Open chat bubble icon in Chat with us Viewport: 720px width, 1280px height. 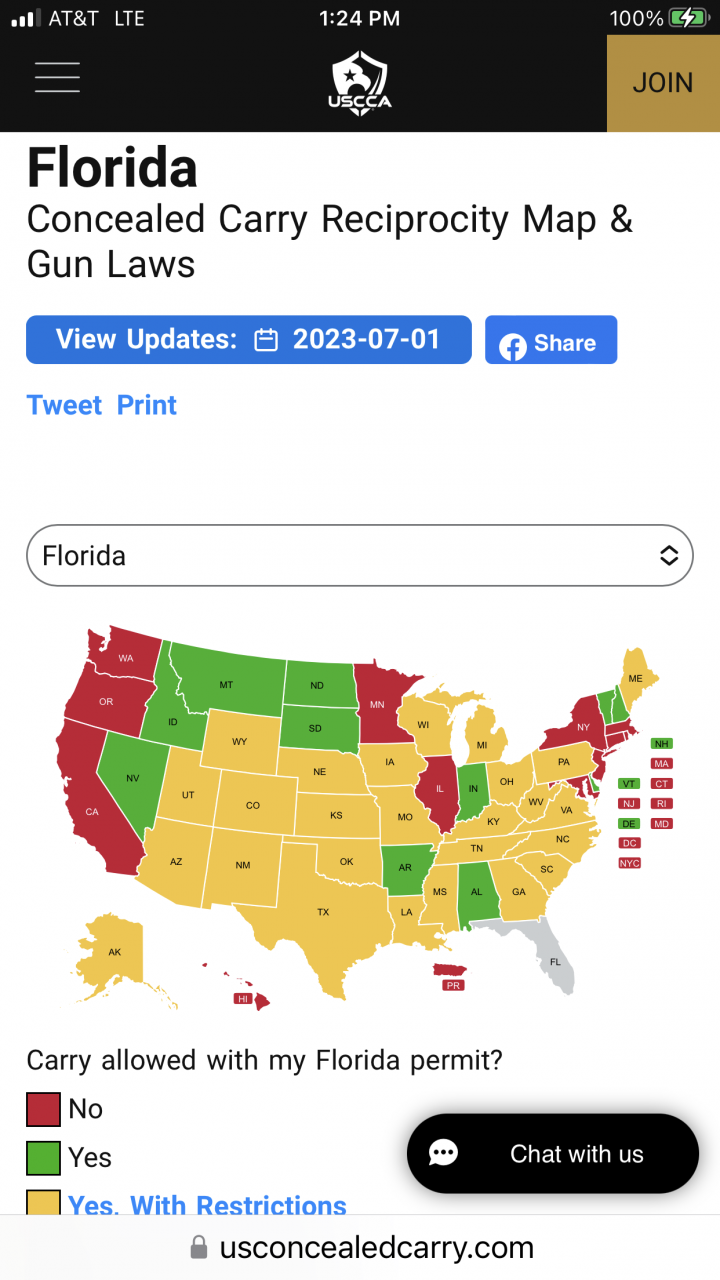(x=443, y=1154)
